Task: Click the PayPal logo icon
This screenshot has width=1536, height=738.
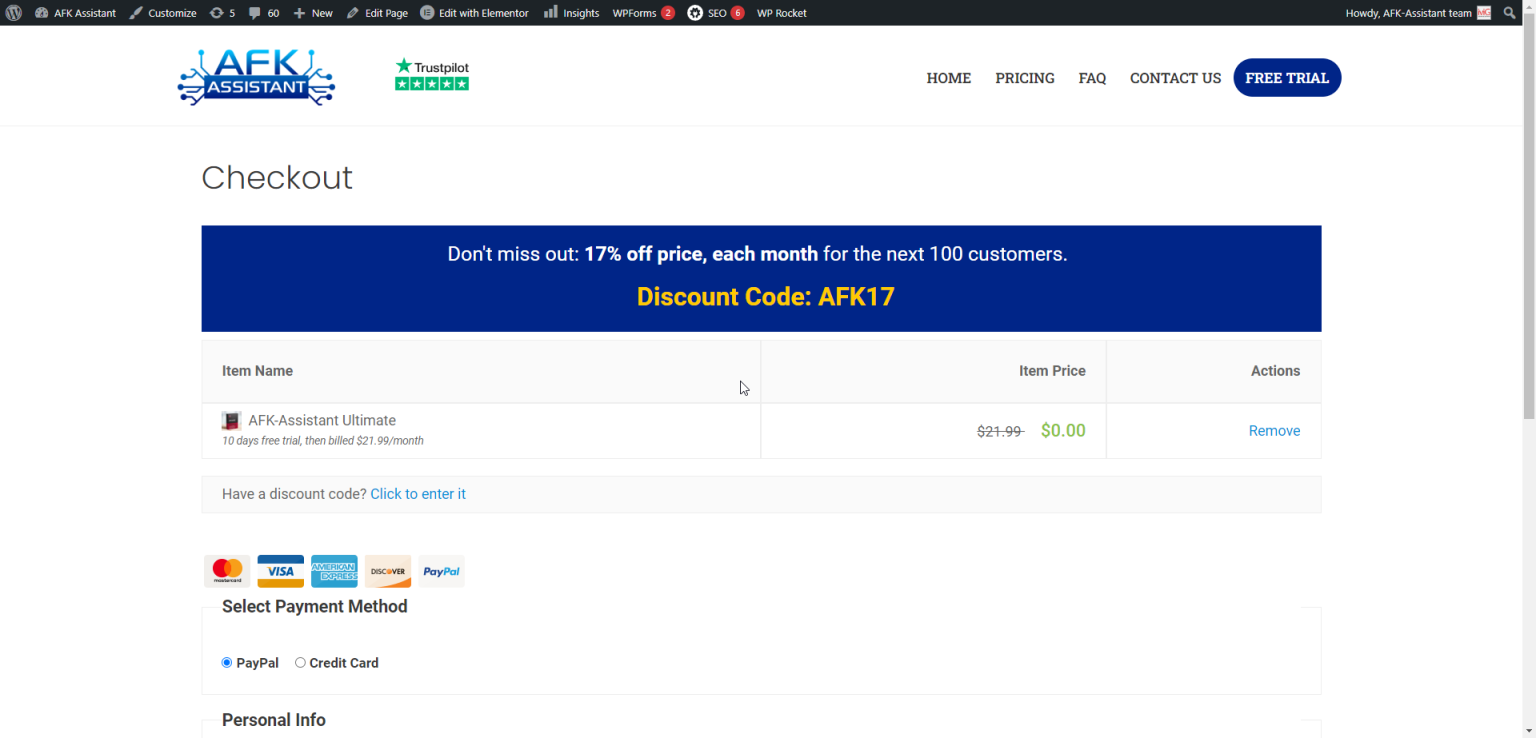Action: point(441,571)
